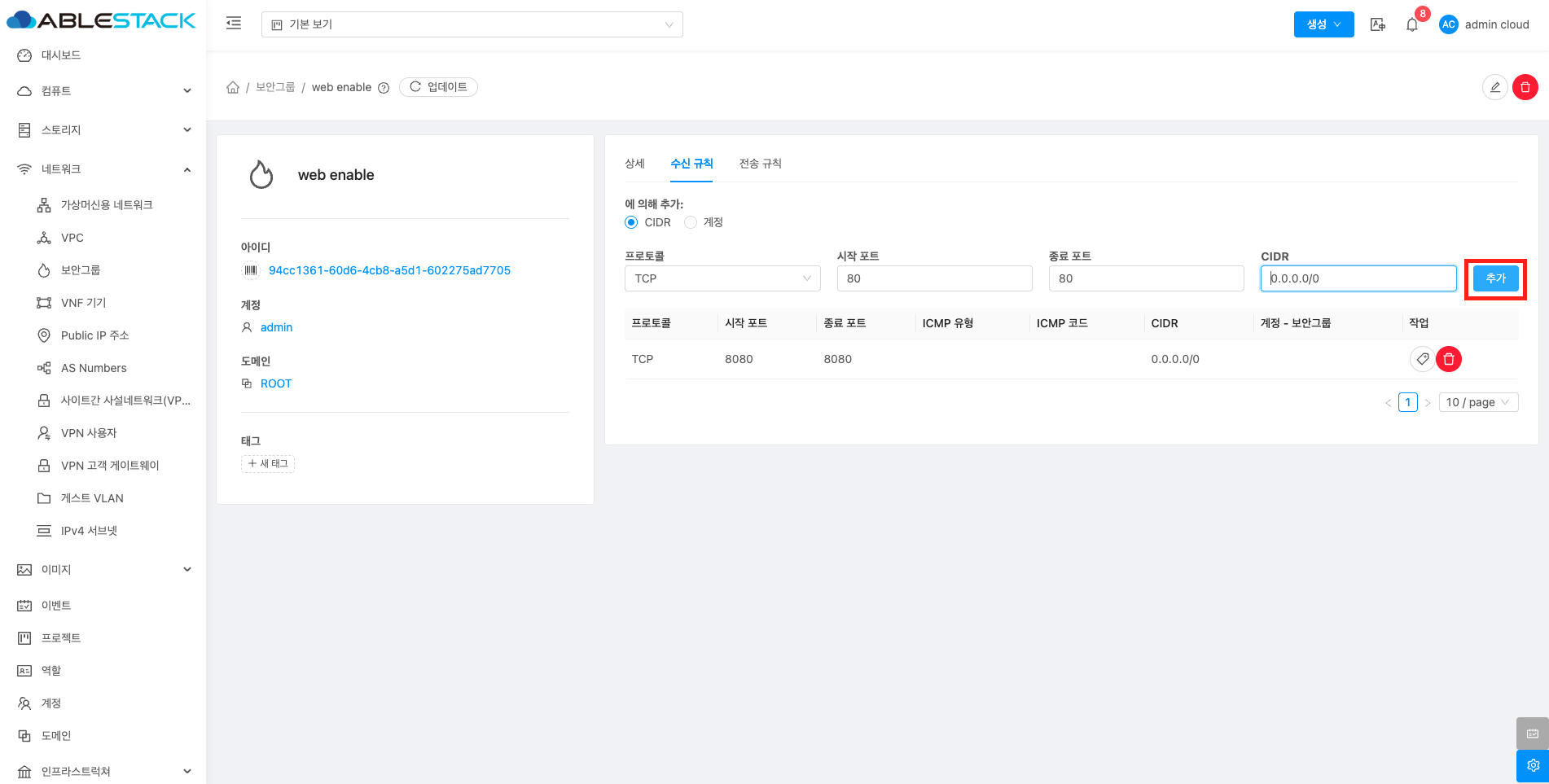Click the edit pencil icon
The height and width of the screenshot is (784, 1549).
(1494, 87)
